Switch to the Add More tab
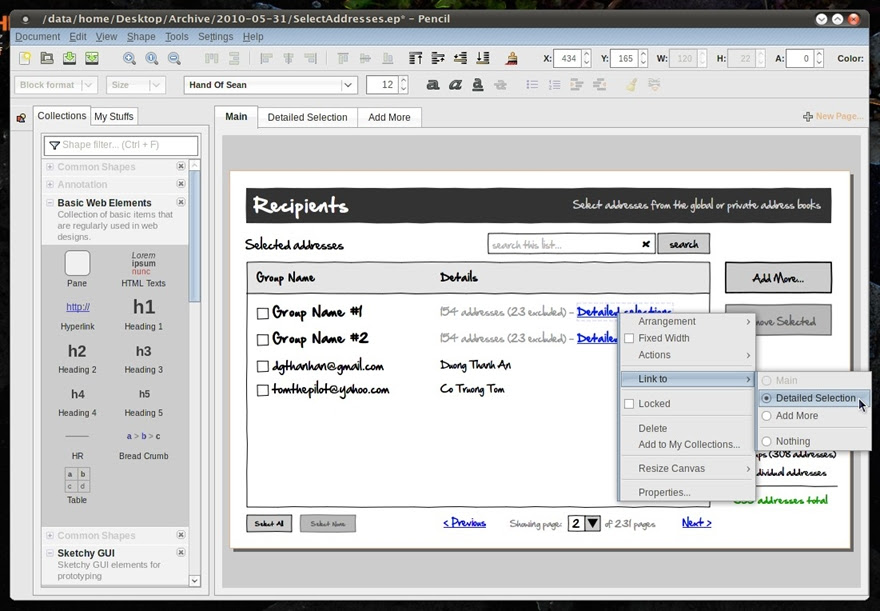Screen dimensions: 880x611 pos(389,117)
